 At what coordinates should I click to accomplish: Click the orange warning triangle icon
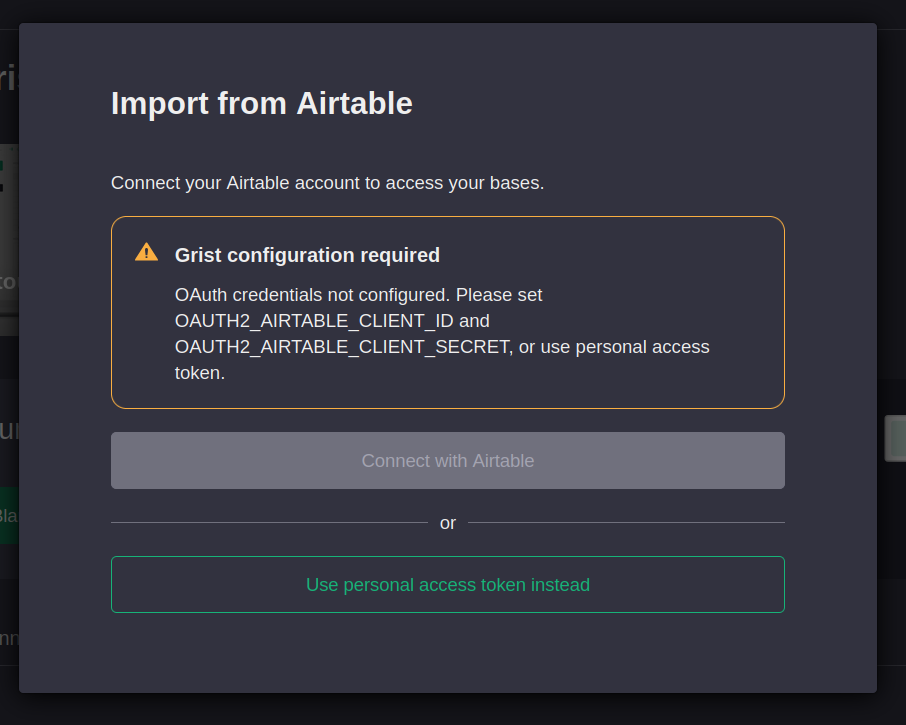tap(146, 252)
